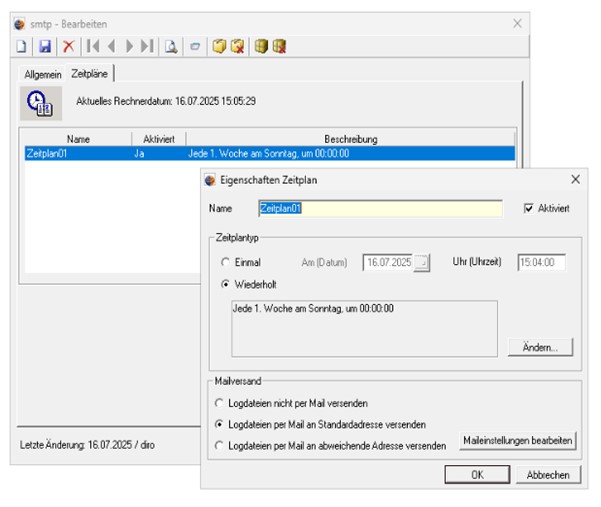Screen dimensions: 601x507
Task: Select Logdateien per Mail an abweichende Adresse
Action: coord(219,446)
